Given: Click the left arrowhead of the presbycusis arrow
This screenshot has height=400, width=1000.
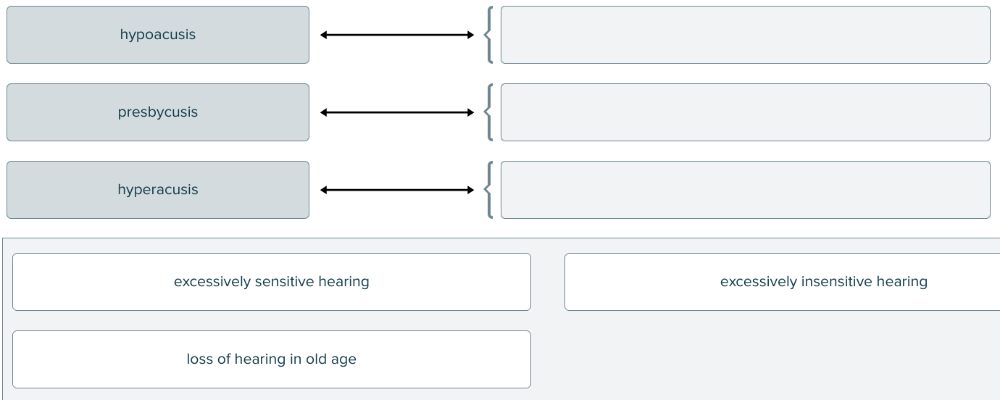Looking at the screenshot, I should [x=325, y=112].
